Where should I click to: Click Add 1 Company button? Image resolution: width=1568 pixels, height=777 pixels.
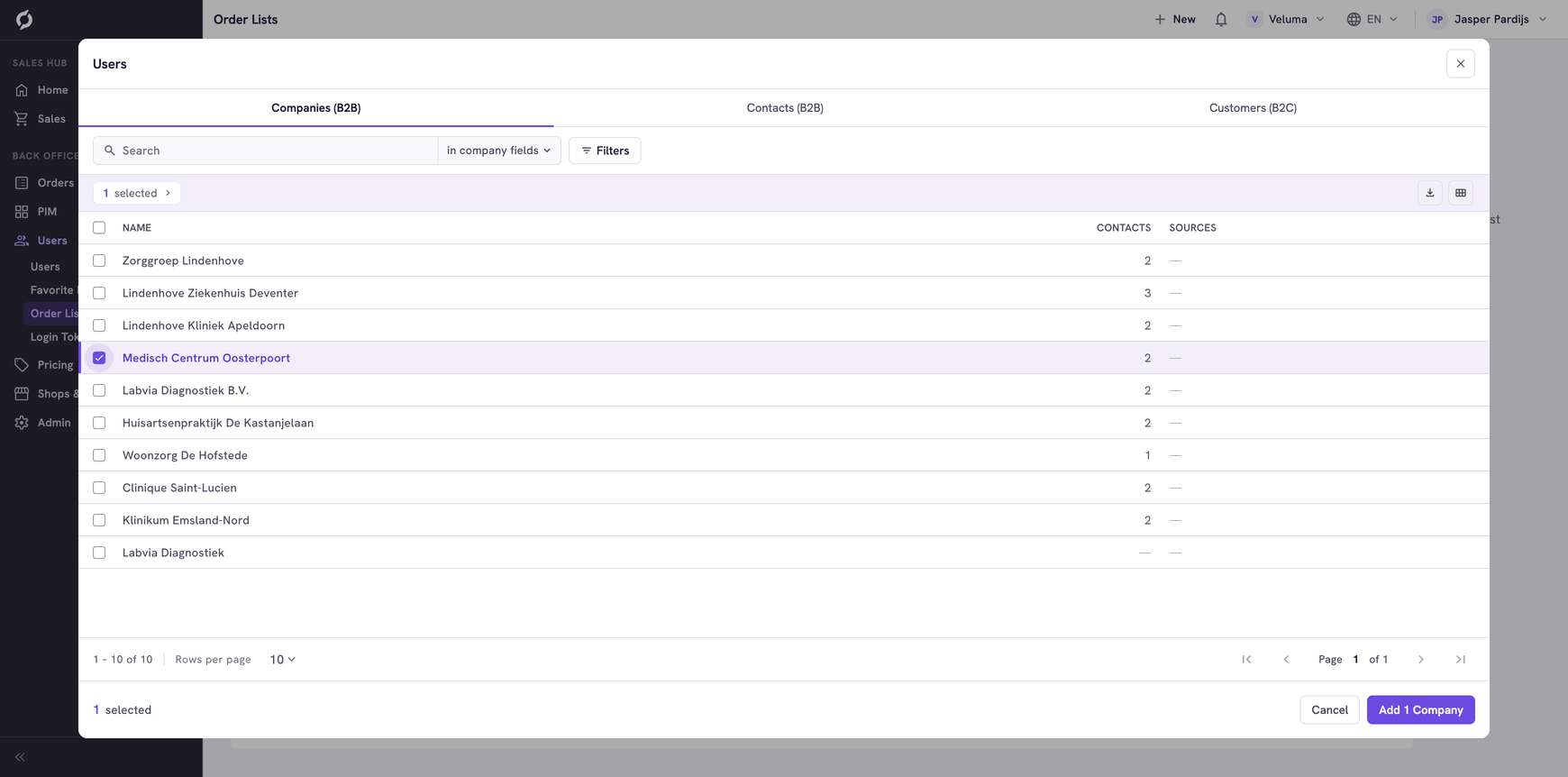click(1421, 710)
